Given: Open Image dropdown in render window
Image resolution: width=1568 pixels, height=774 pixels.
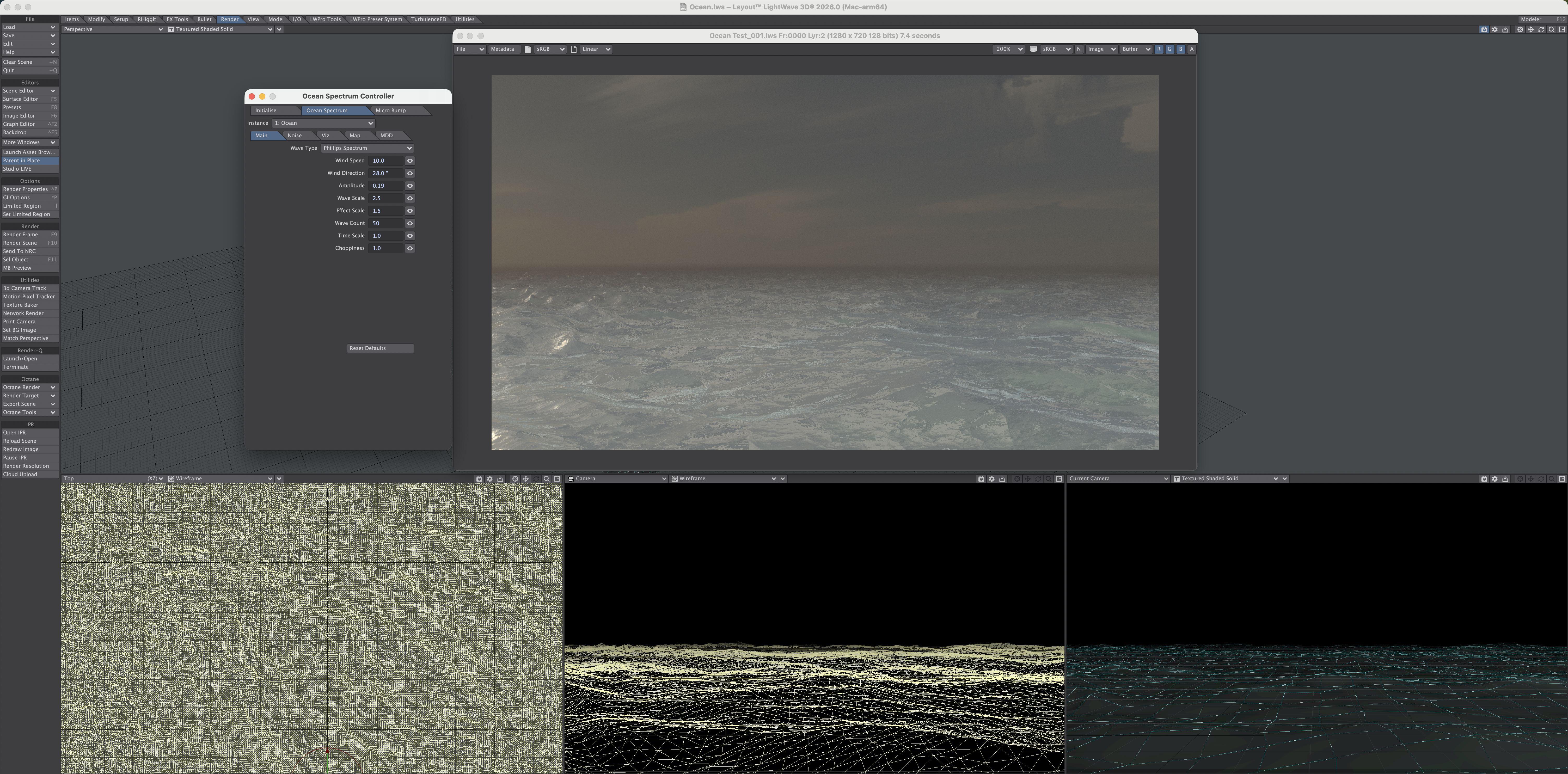Looking at the screenshot, I should (x=1101, y=49).
